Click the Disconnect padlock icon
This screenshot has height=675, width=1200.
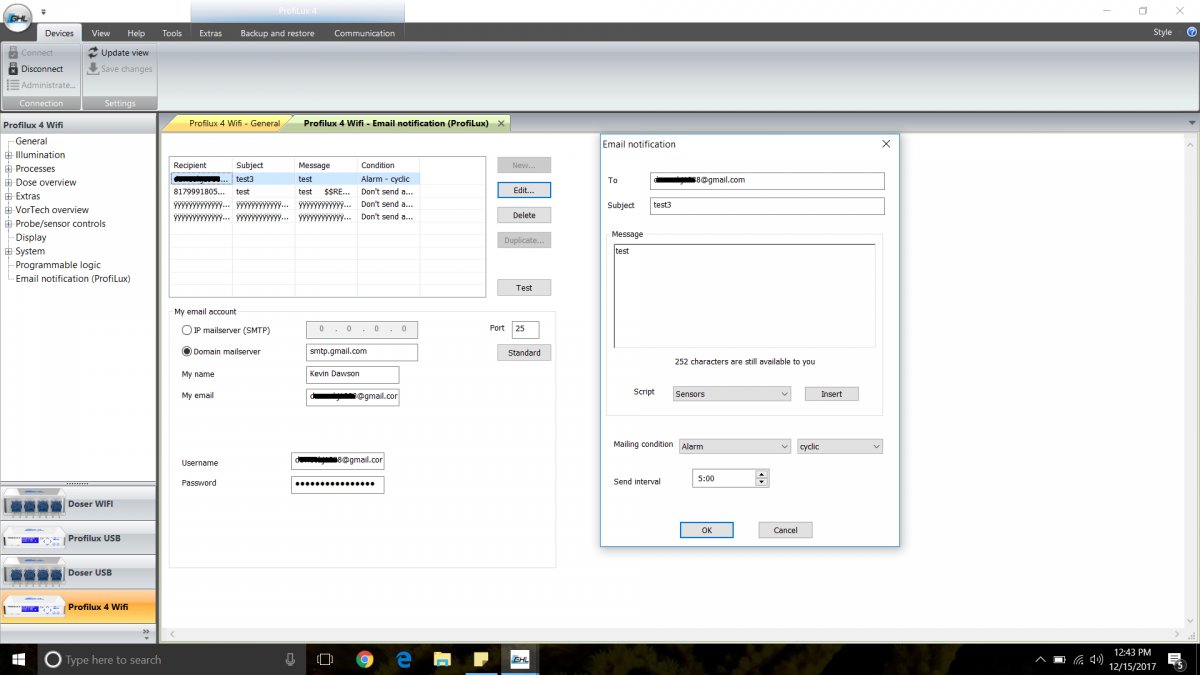[13, 69]
